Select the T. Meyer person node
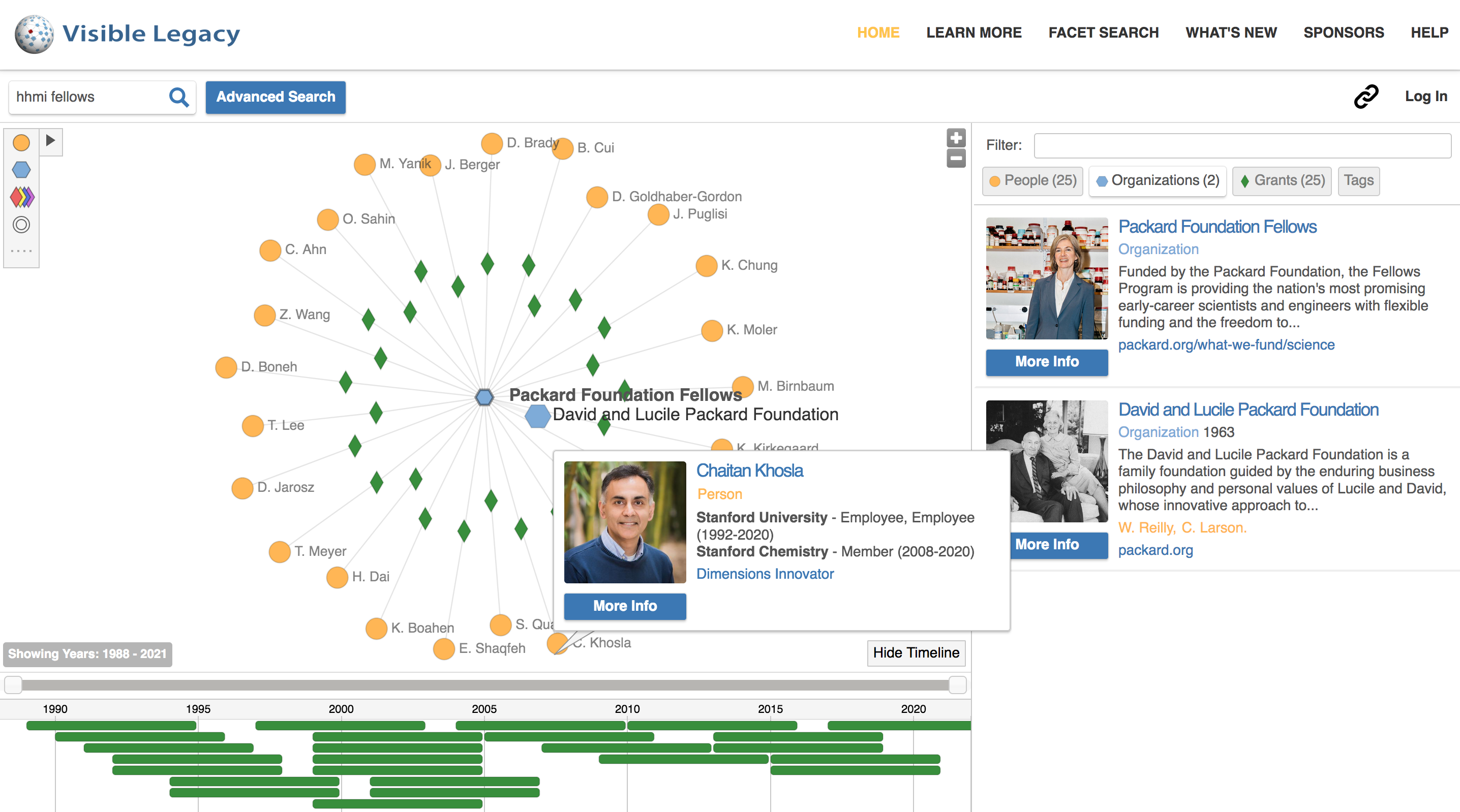This screenshot has height=812, width=1460. (x=280, y=552)
